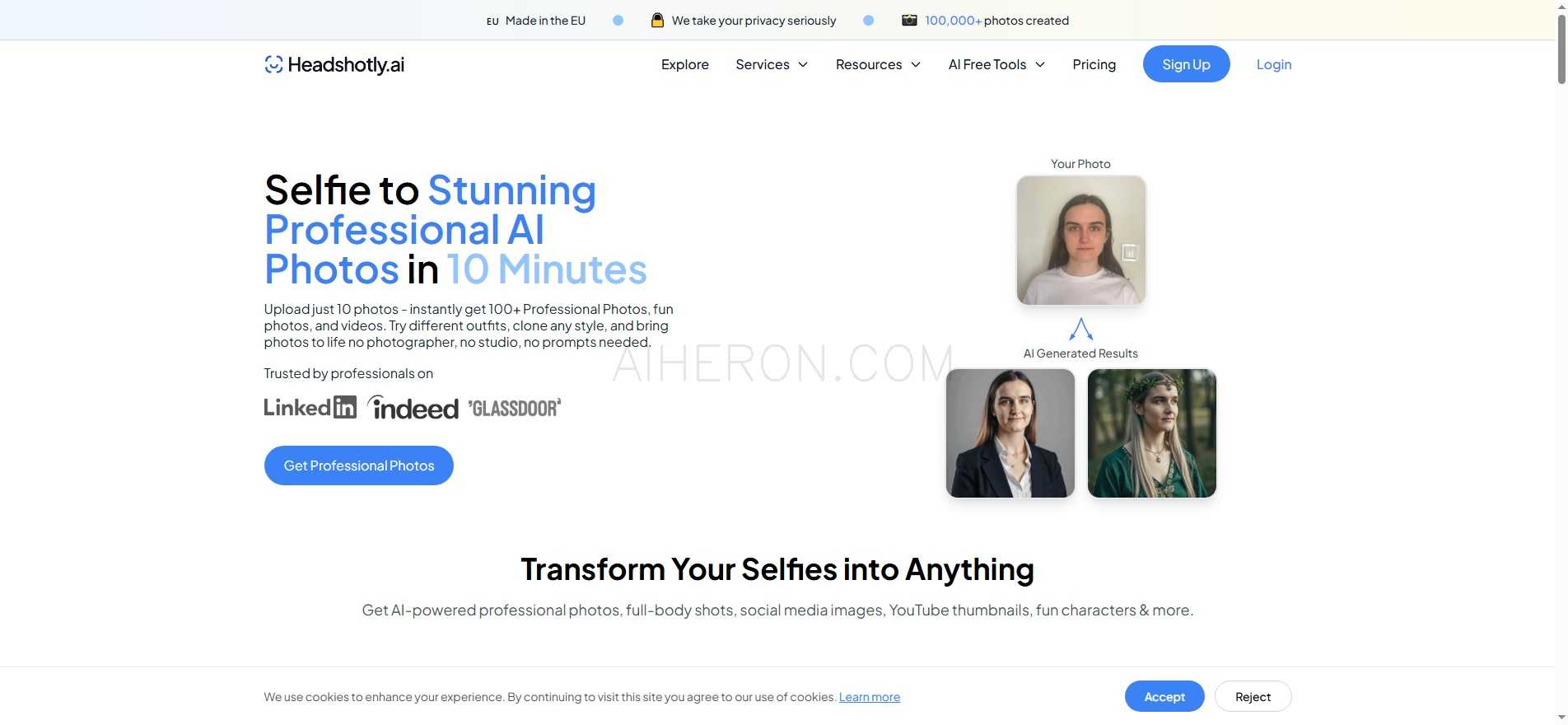Click the '100,000+' photos created text

click(954, 21)
